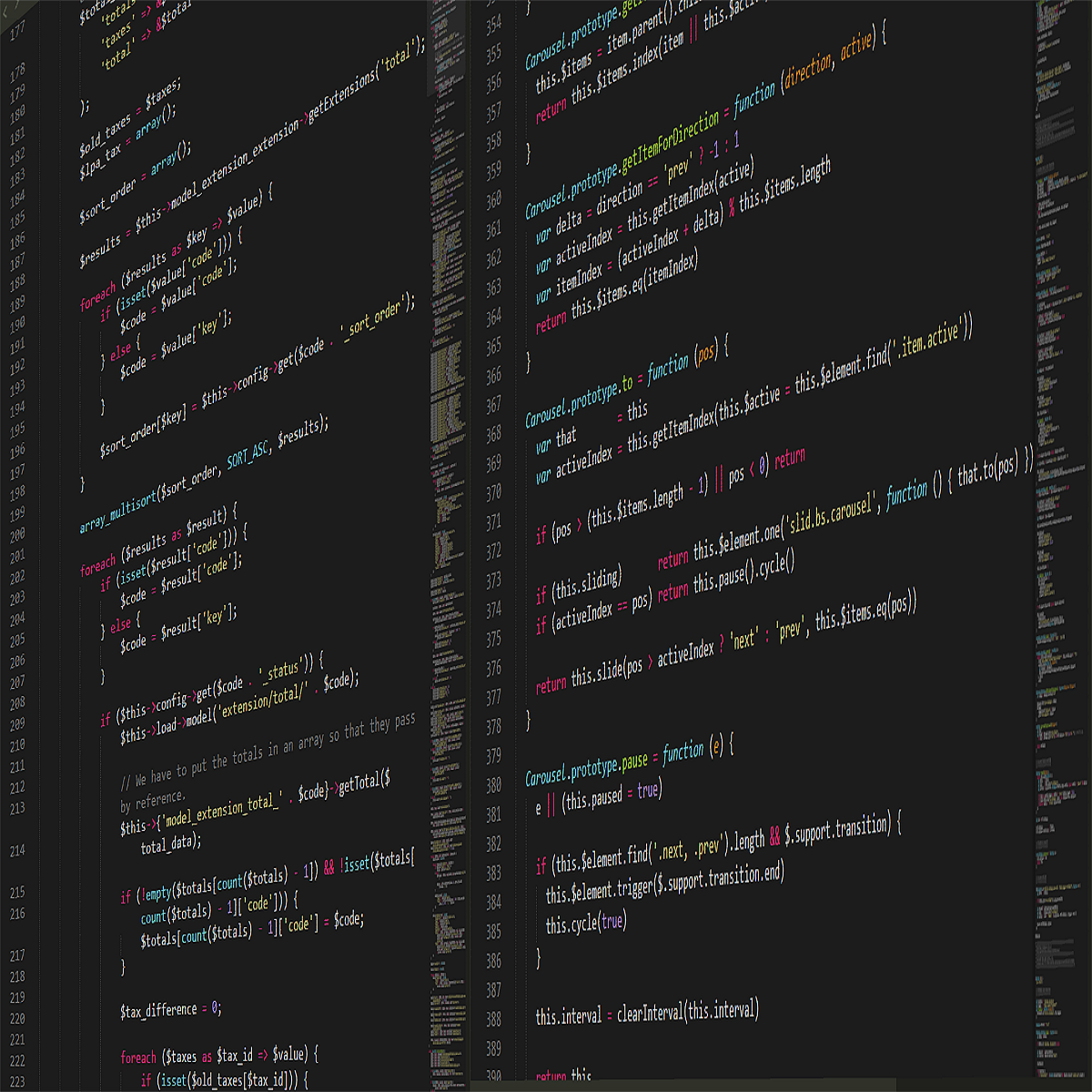Click the '$tax_difference = 0;' line

coord(170,1009)
